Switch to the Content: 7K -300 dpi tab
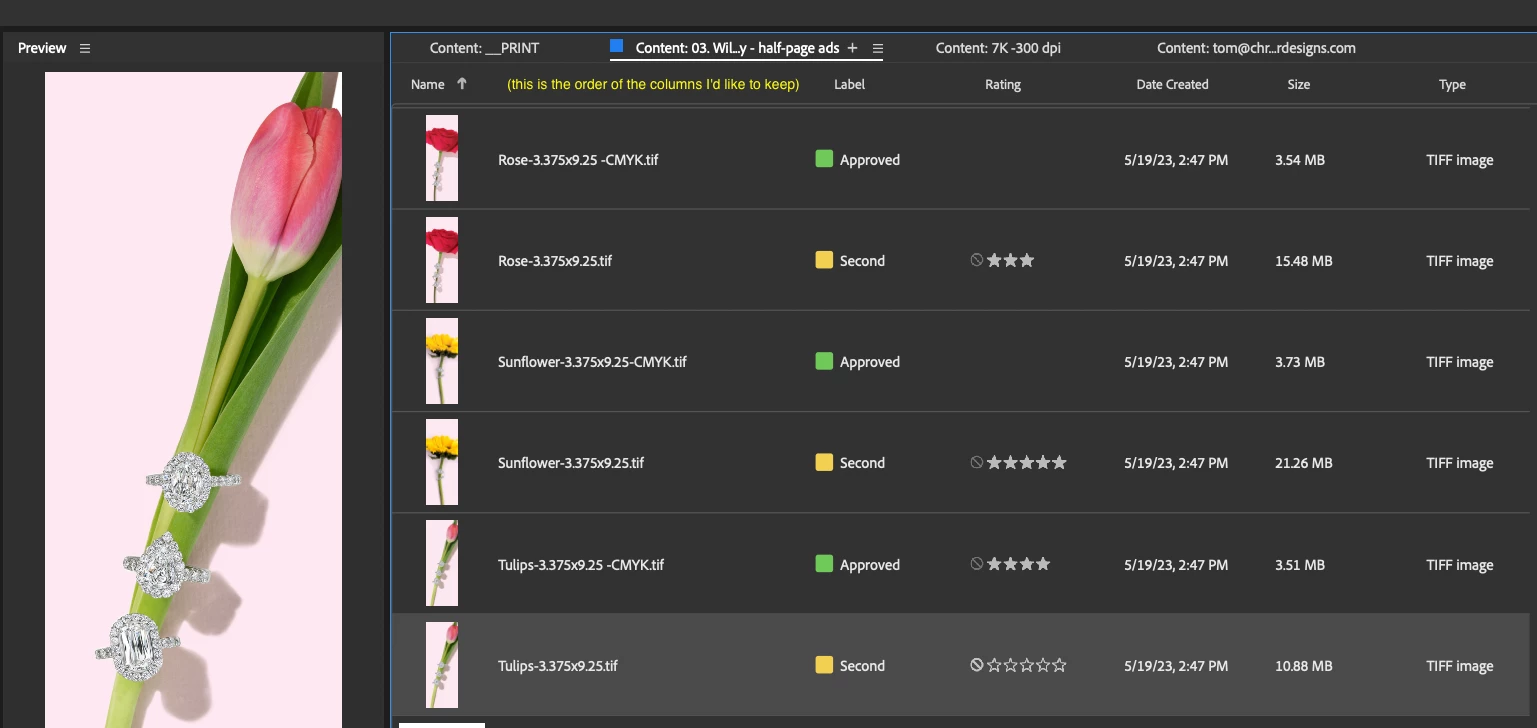 click(x=998, y=48)
